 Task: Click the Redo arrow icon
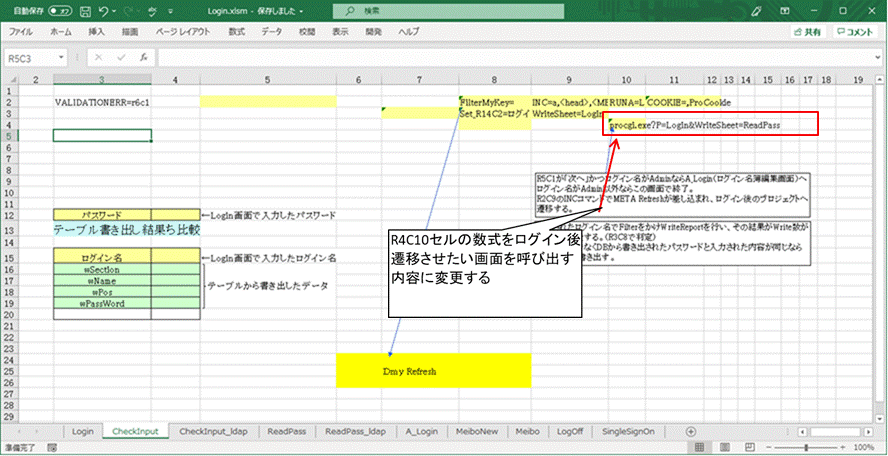click(130, 11)
